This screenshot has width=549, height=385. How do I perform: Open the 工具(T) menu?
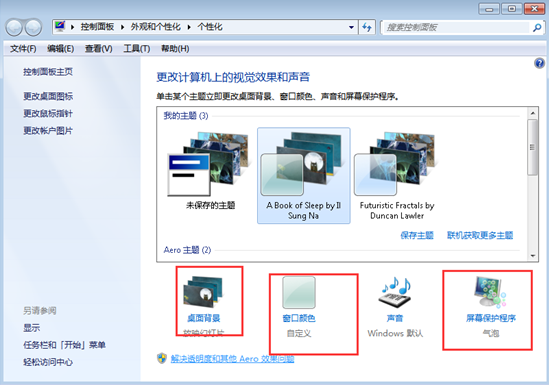137,49
